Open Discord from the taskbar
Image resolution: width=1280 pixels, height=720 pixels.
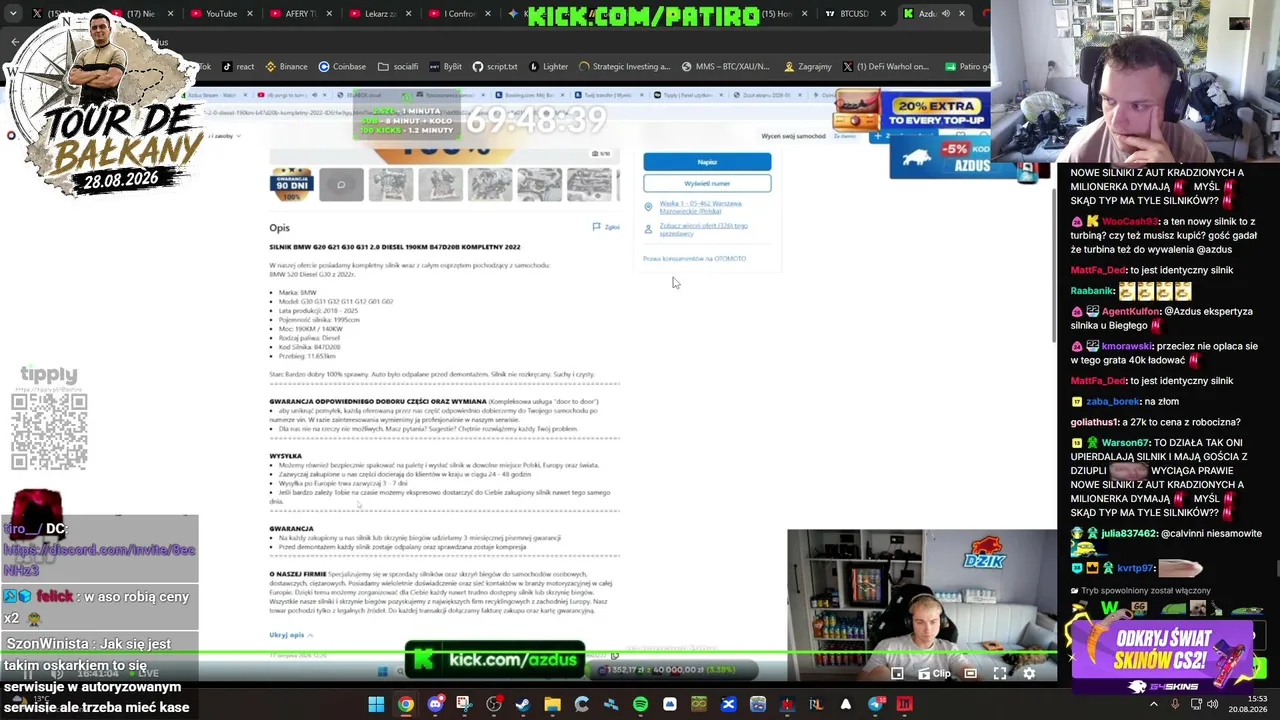[x=435, y=704]
